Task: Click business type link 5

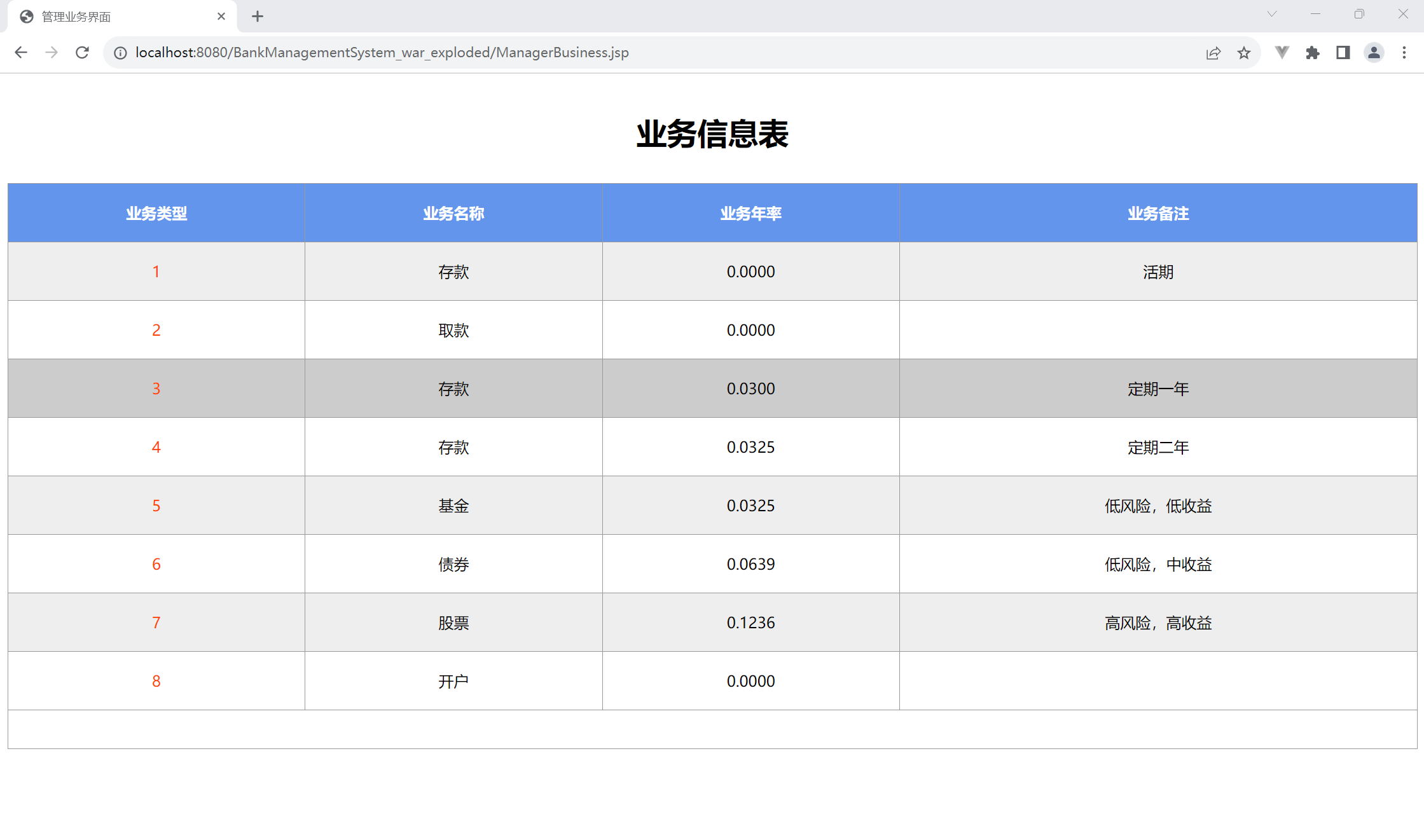Action: click(156, 506)
